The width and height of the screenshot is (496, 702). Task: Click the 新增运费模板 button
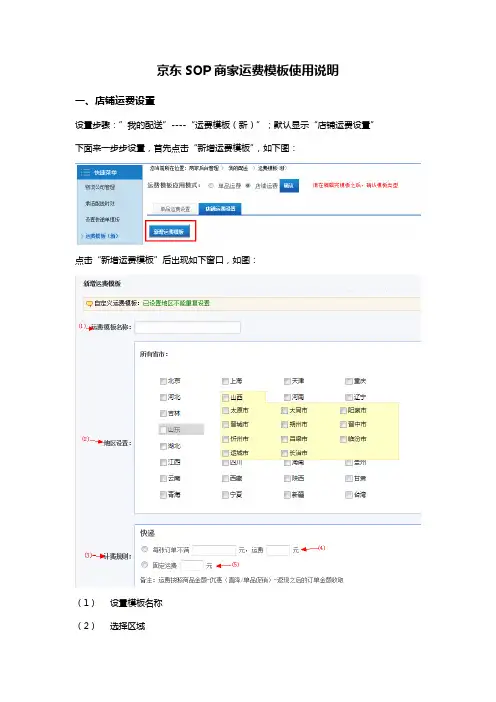169,231
